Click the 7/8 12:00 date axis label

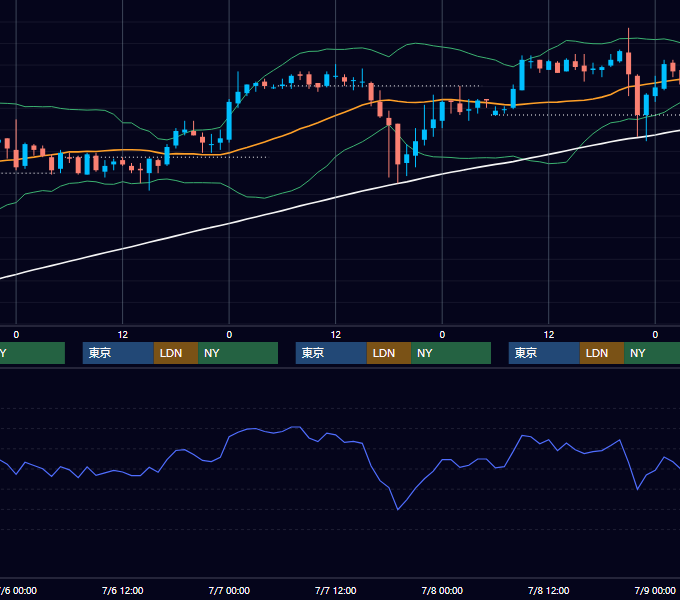pos(549,590)
